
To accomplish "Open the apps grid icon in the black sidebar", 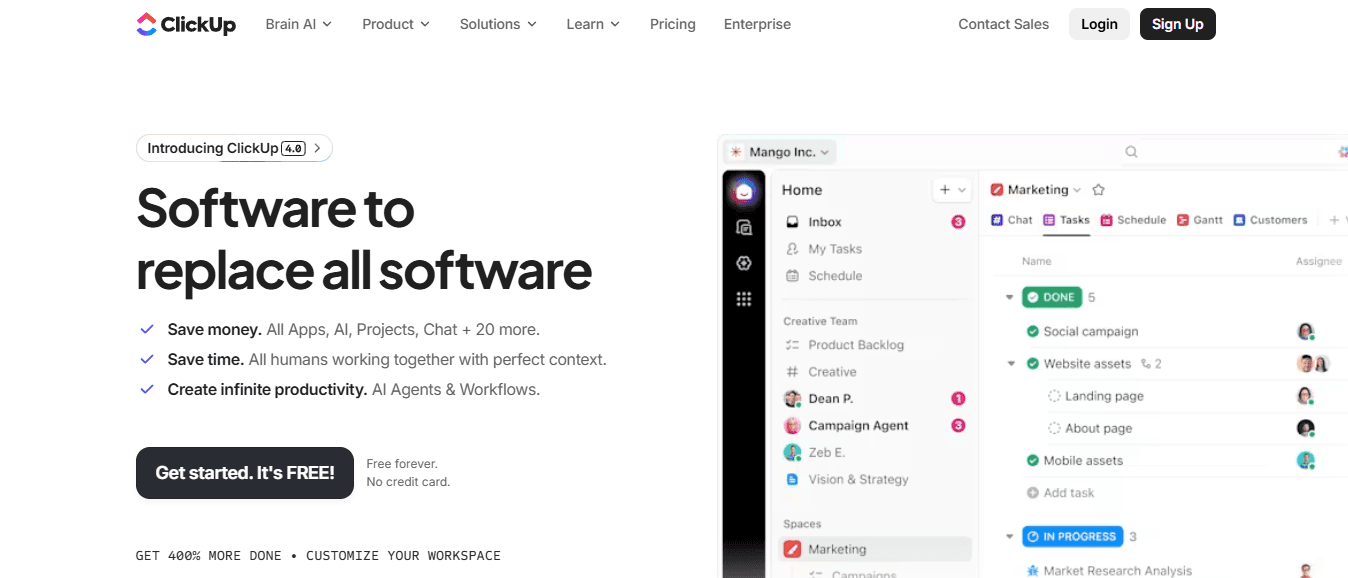I will point(743,298).
